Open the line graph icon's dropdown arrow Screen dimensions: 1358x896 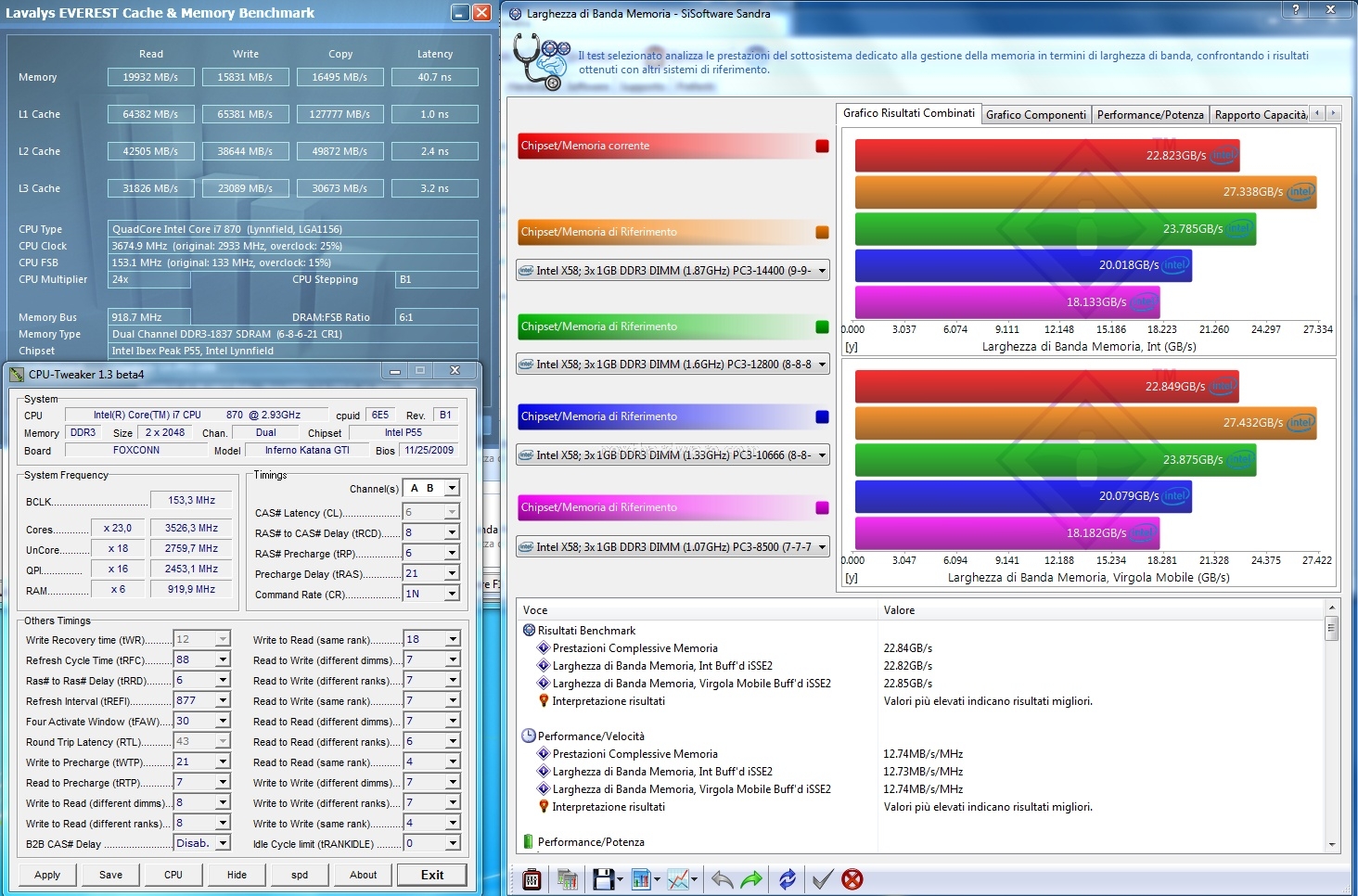tap(694, 880)
